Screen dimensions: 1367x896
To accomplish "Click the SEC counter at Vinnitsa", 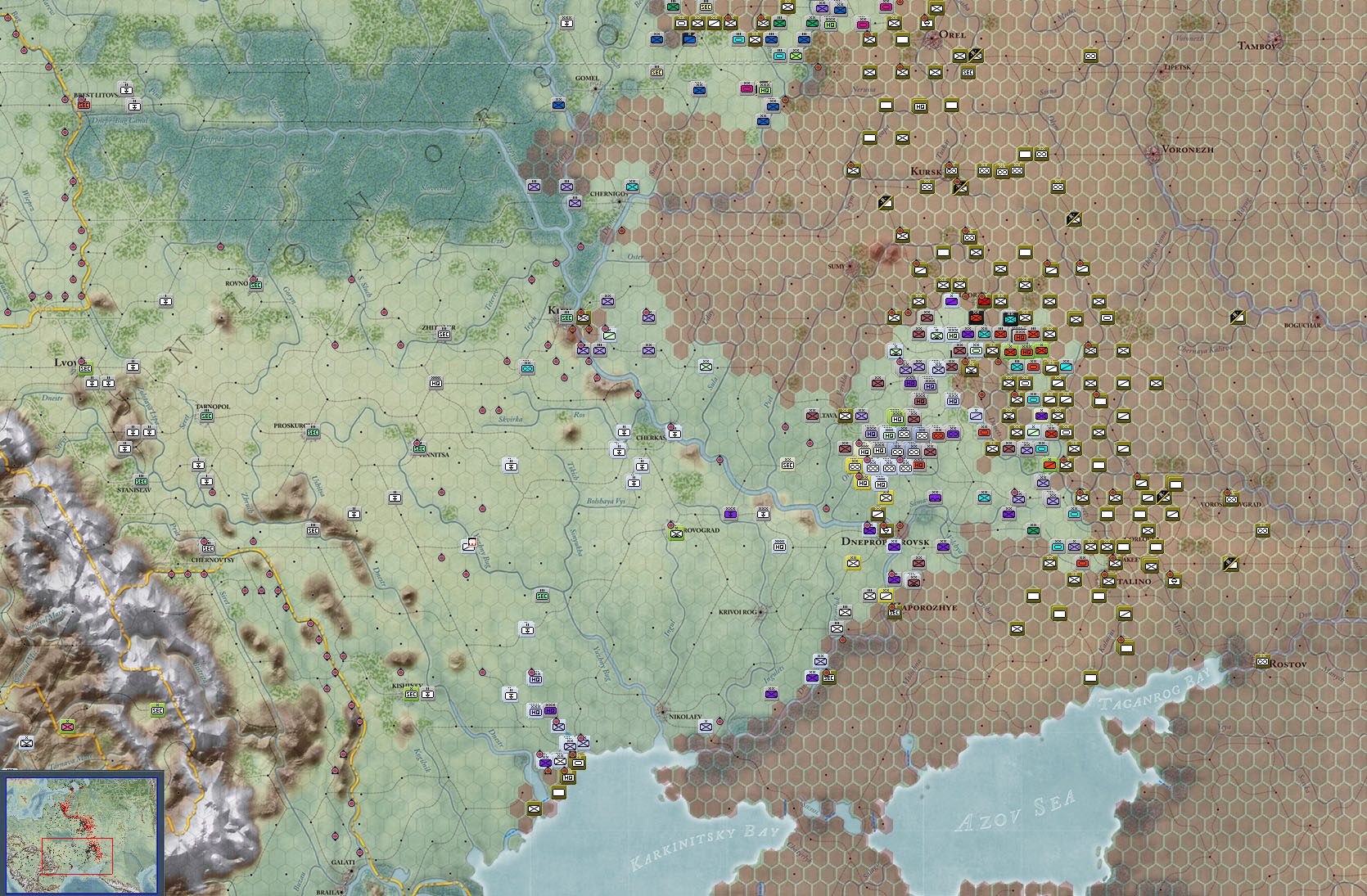I will pyautogui.click(x=419, y=448).
